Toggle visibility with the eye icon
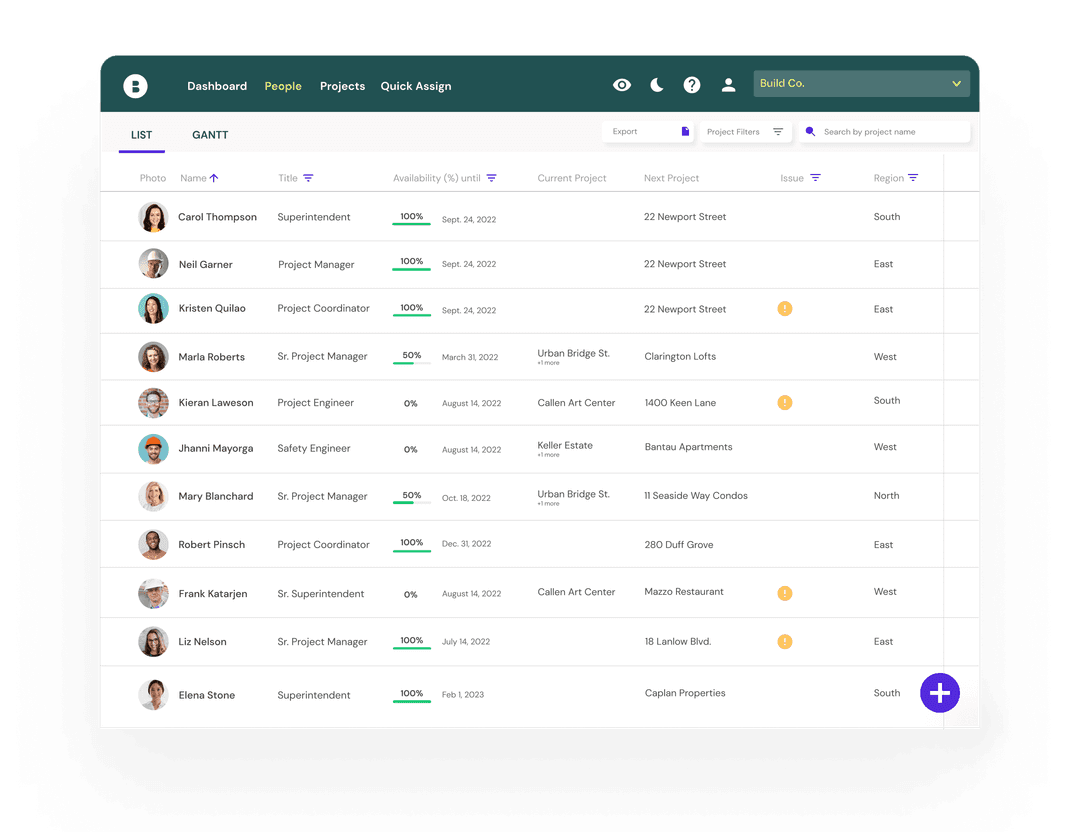 coord(622,85)
